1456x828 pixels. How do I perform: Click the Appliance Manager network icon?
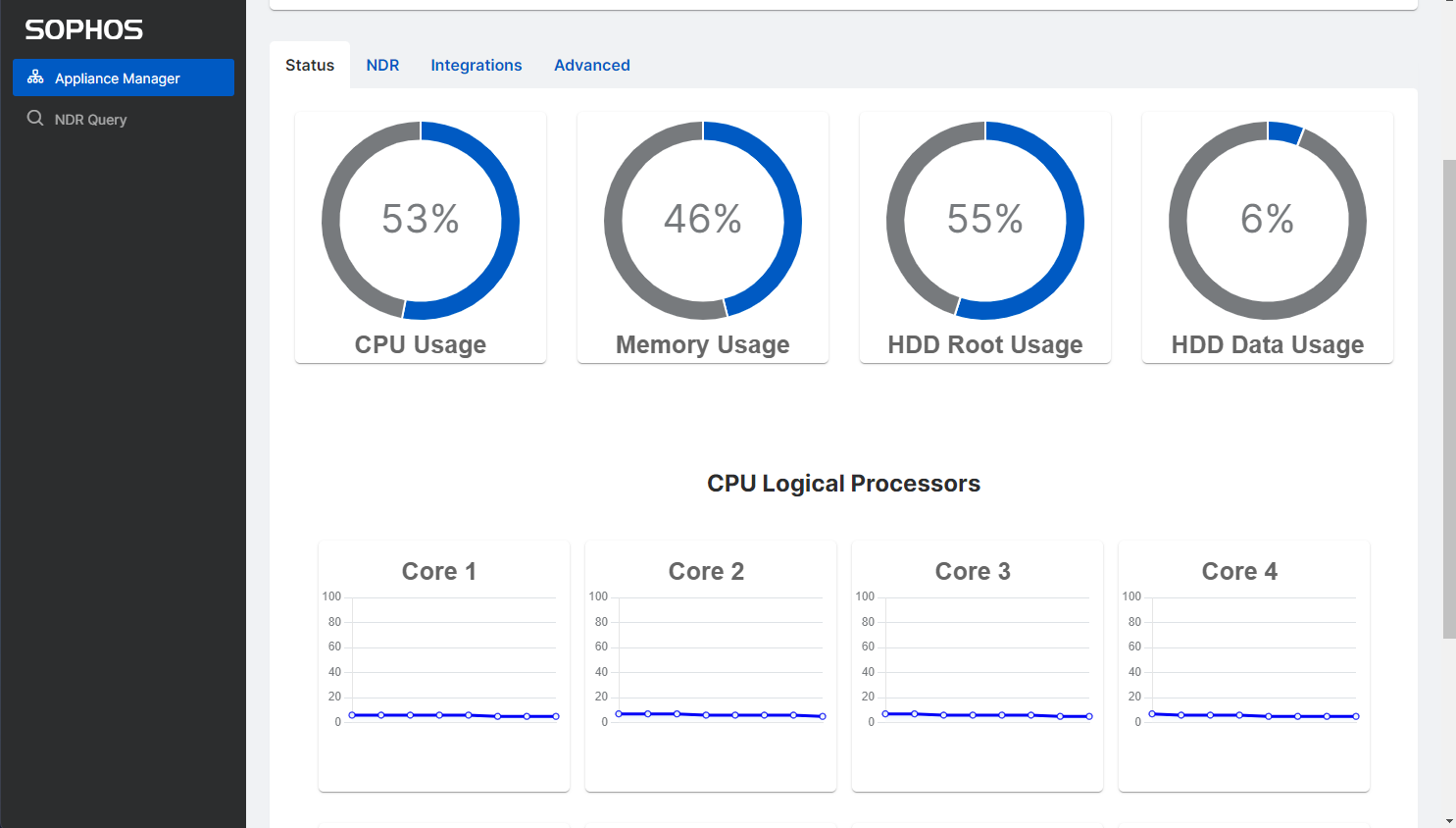[x=35, y=78]
